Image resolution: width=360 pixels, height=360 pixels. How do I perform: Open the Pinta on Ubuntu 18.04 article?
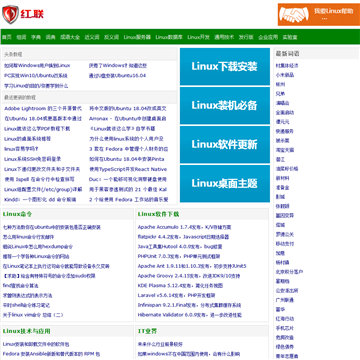tap(127, 159)
